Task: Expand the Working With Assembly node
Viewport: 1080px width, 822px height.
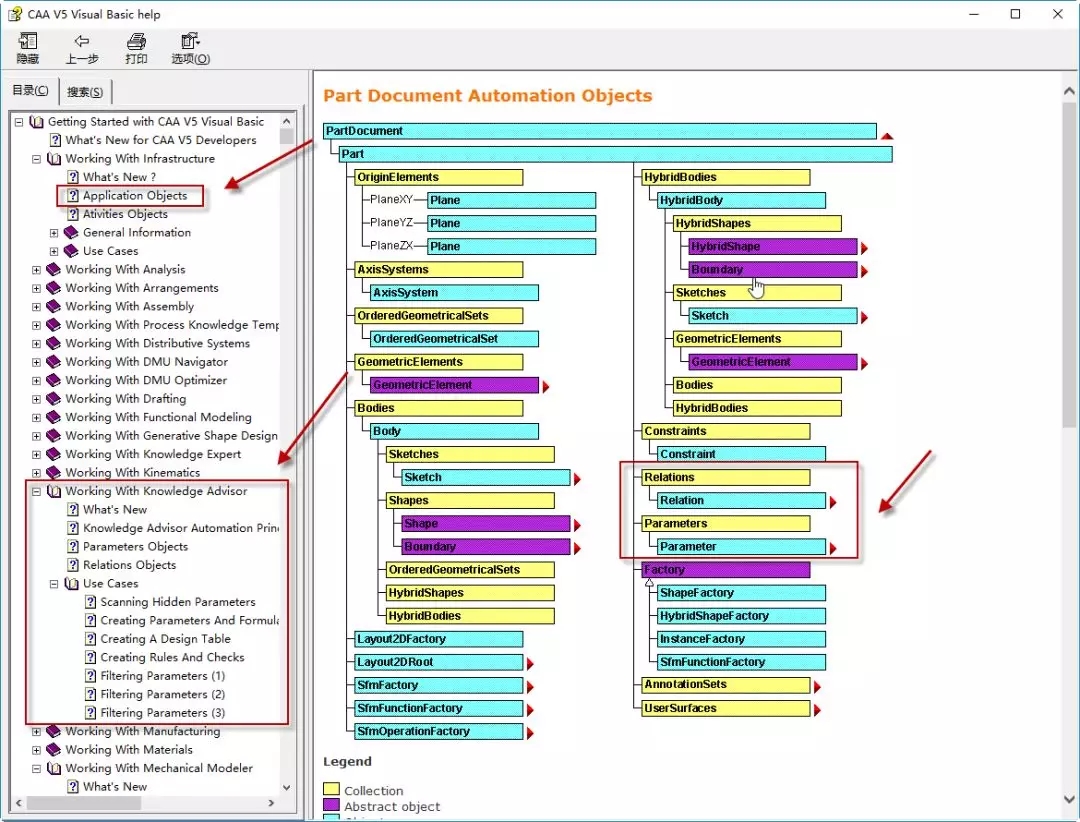Action: 37,307
